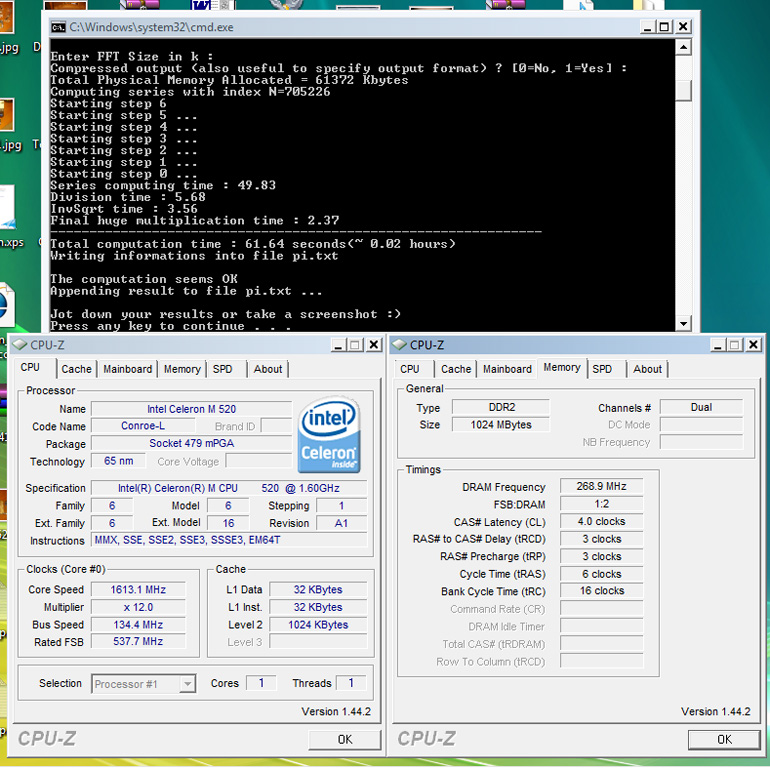Click the Technology value 65 nm

(x=118, y=461)
